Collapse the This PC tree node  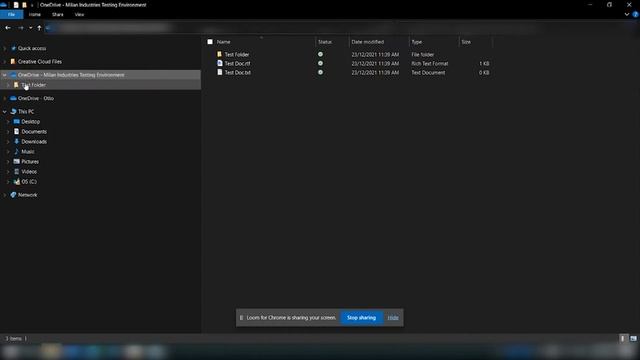point(4,111)
